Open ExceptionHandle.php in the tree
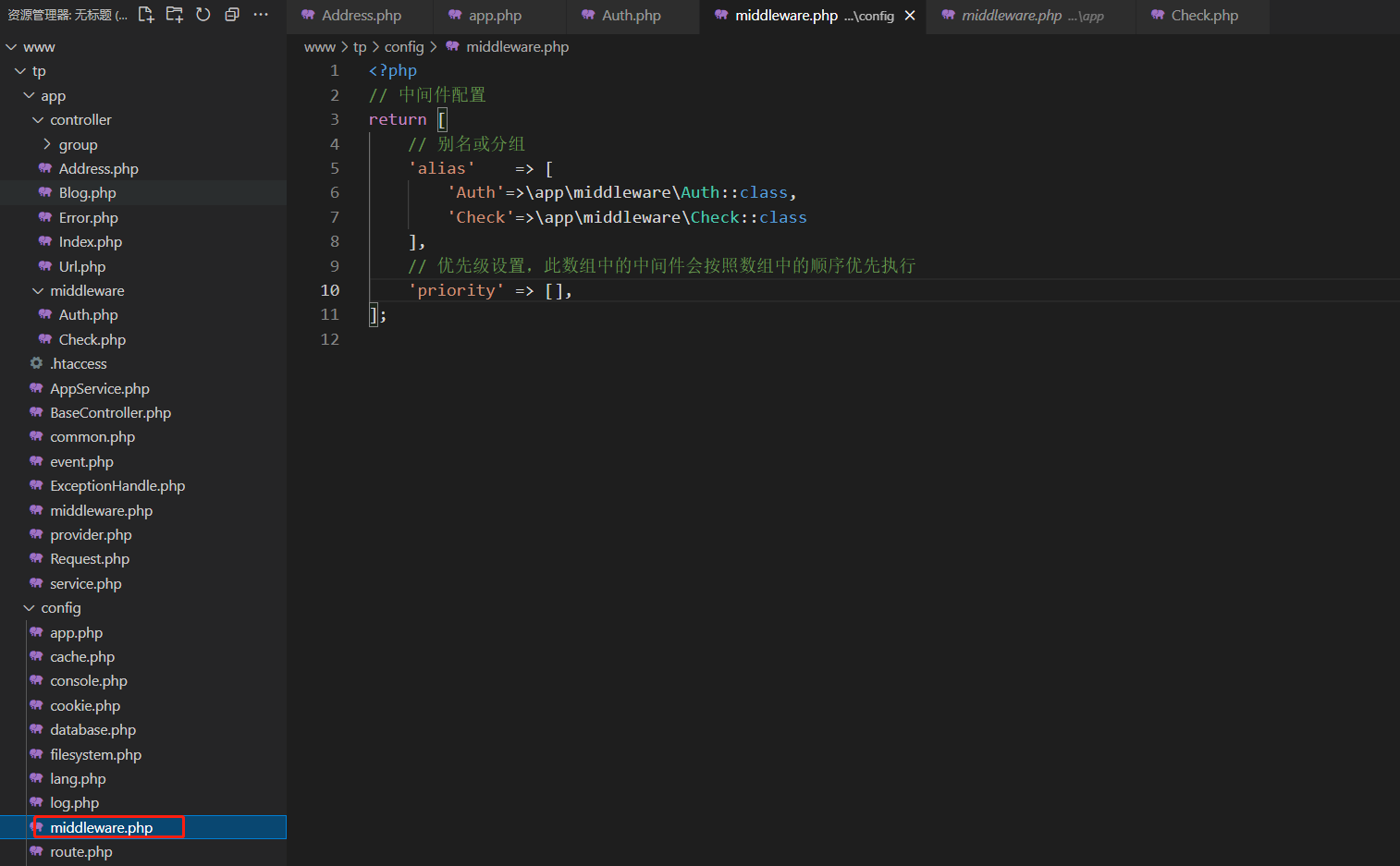 tap(143, 486)
